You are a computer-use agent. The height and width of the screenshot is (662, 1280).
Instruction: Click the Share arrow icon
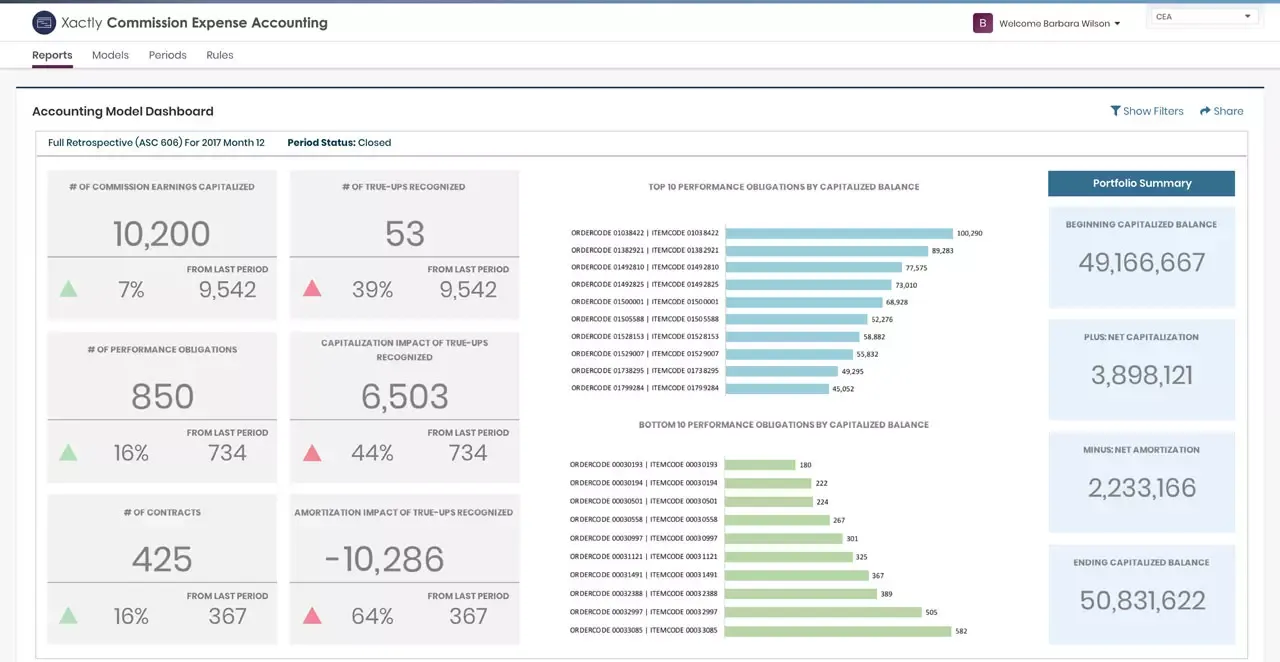coord(1205,111)
